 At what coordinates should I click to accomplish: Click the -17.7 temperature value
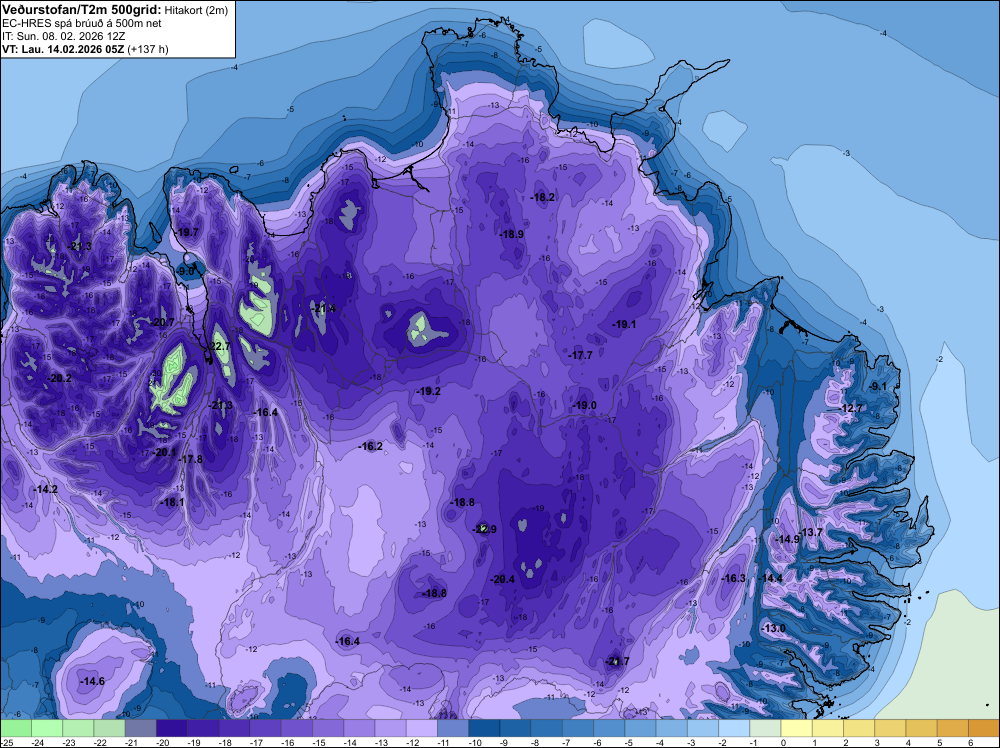(x=580, y=355)
